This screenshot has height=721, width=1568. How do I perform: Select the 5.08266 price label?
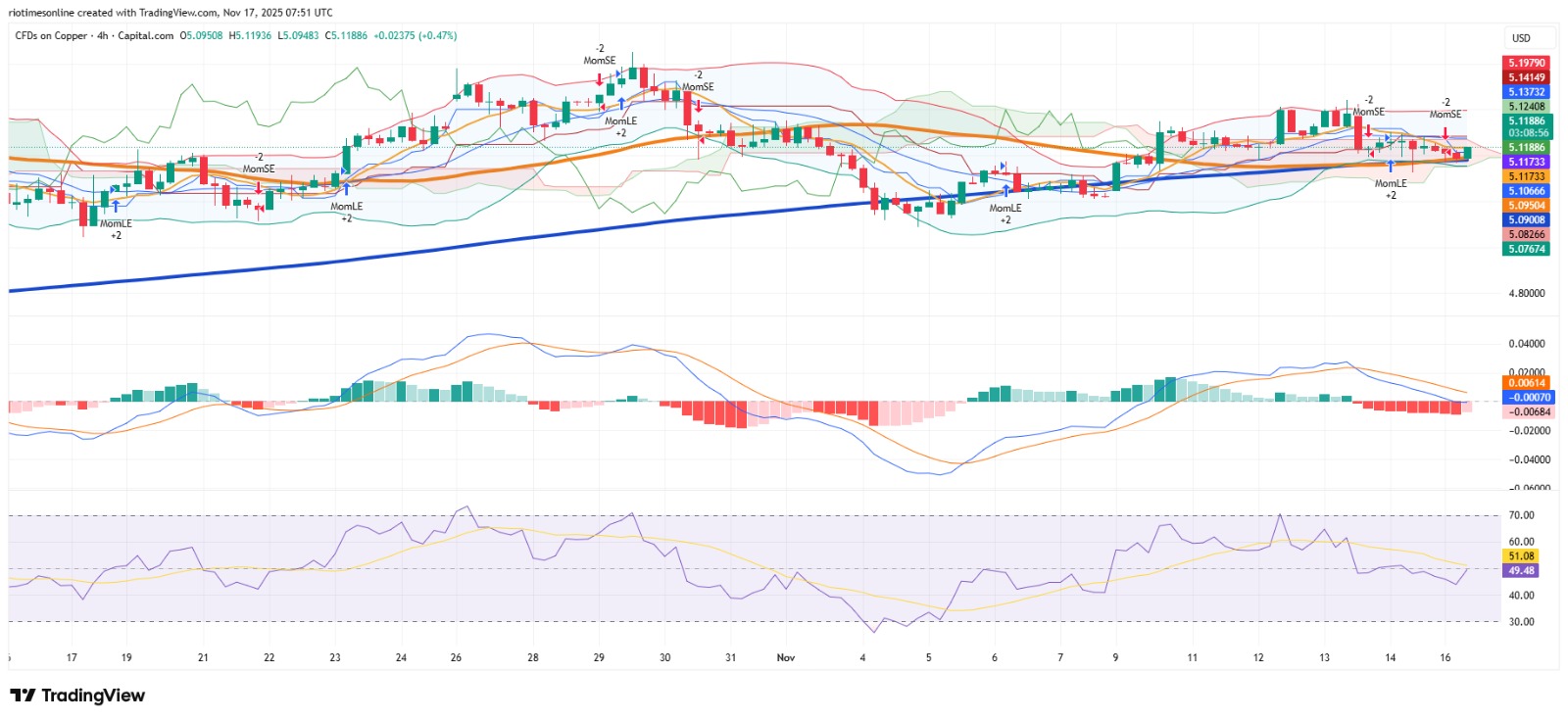tap(1526, 235)
